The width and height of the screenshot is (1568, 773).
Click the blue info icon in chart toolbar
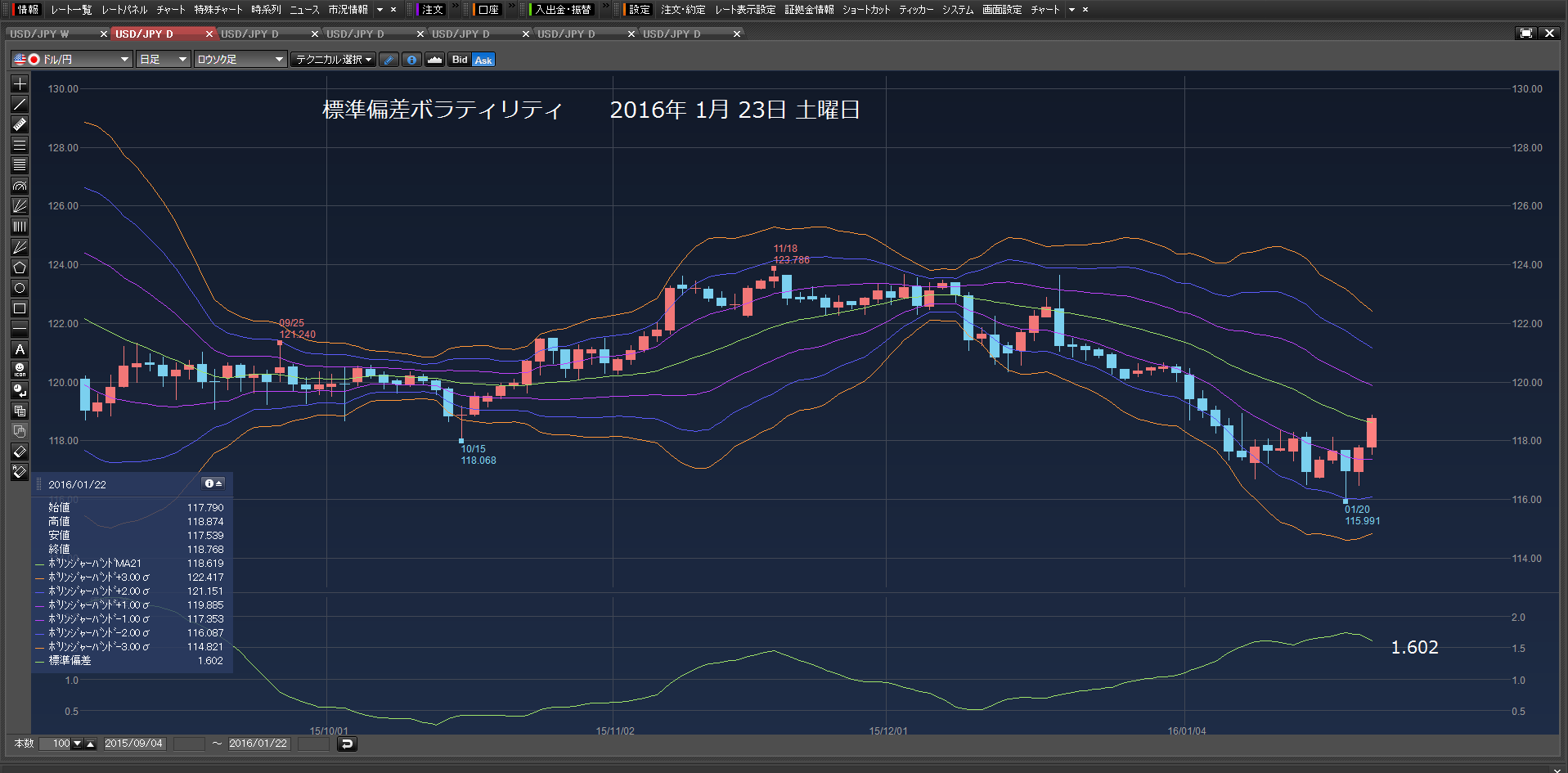(412, 60)
